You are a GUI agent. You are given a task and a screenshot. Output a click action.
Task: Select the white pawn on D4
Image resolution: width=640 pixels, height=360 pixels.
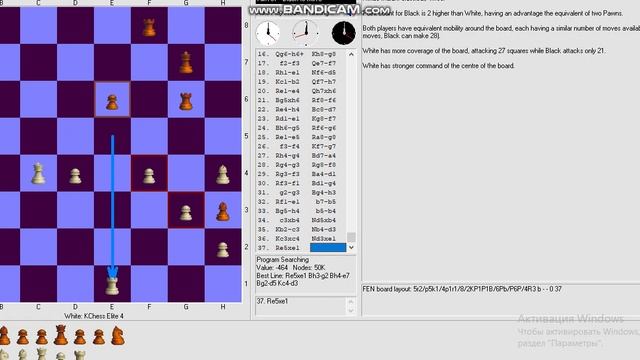pos(75,176)
